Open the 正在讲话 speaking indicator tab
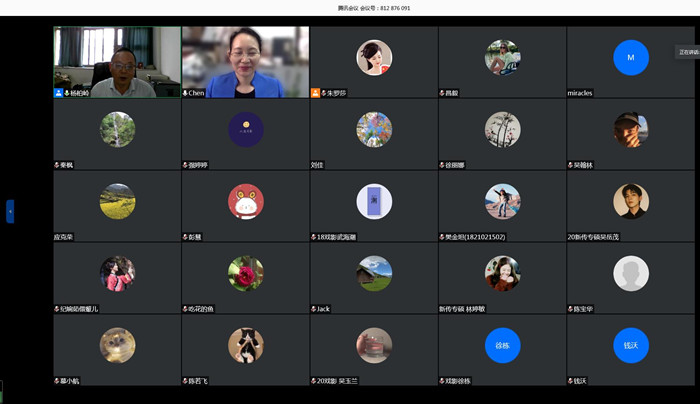 (x=688, y=52)
